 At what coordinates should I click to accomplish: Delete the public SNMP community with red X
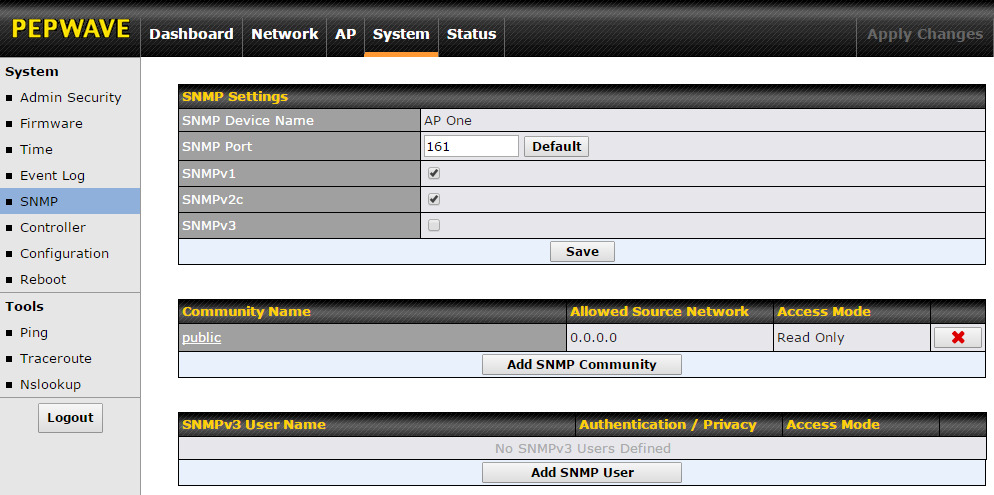957,338
